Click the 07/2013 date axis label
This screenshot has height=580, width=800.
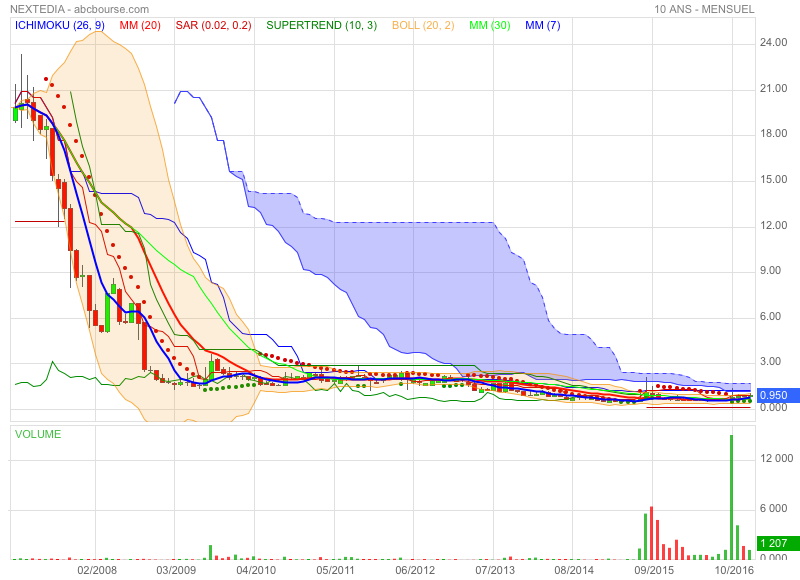point(495,570)
